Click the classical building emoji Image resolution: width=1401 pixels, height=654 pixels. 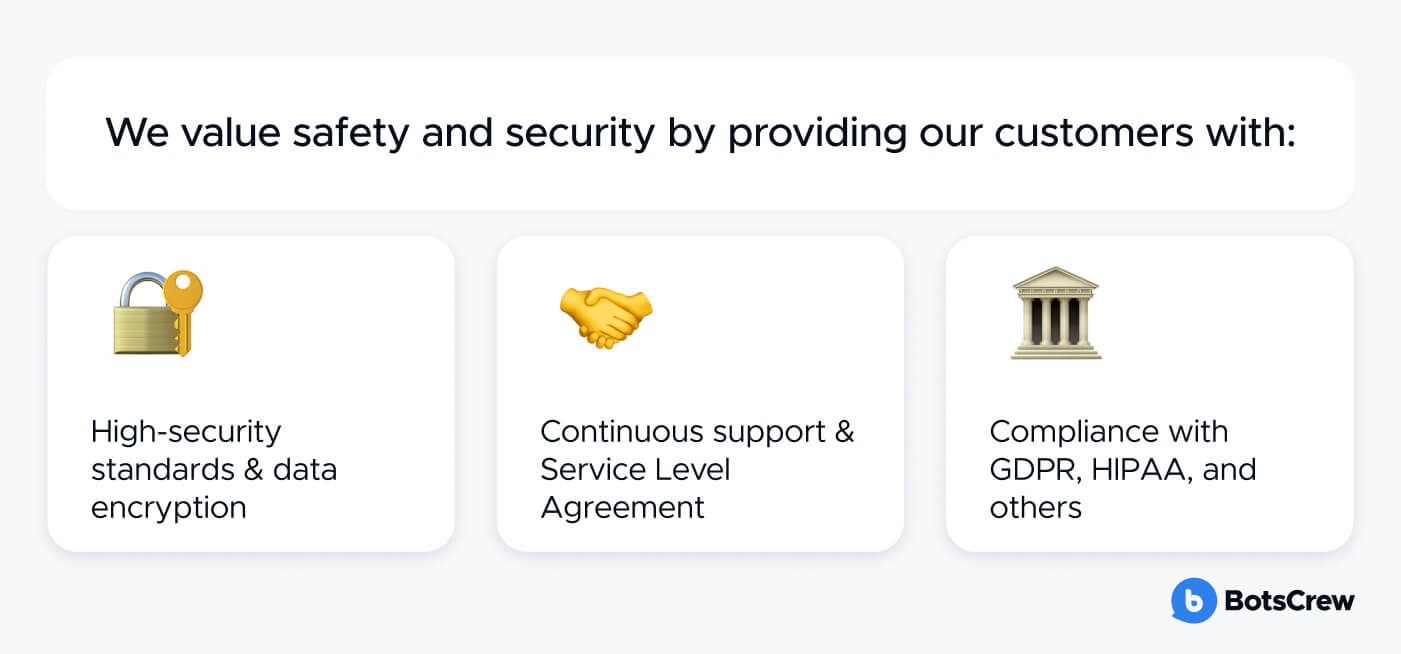click(x=1055, y=313)
